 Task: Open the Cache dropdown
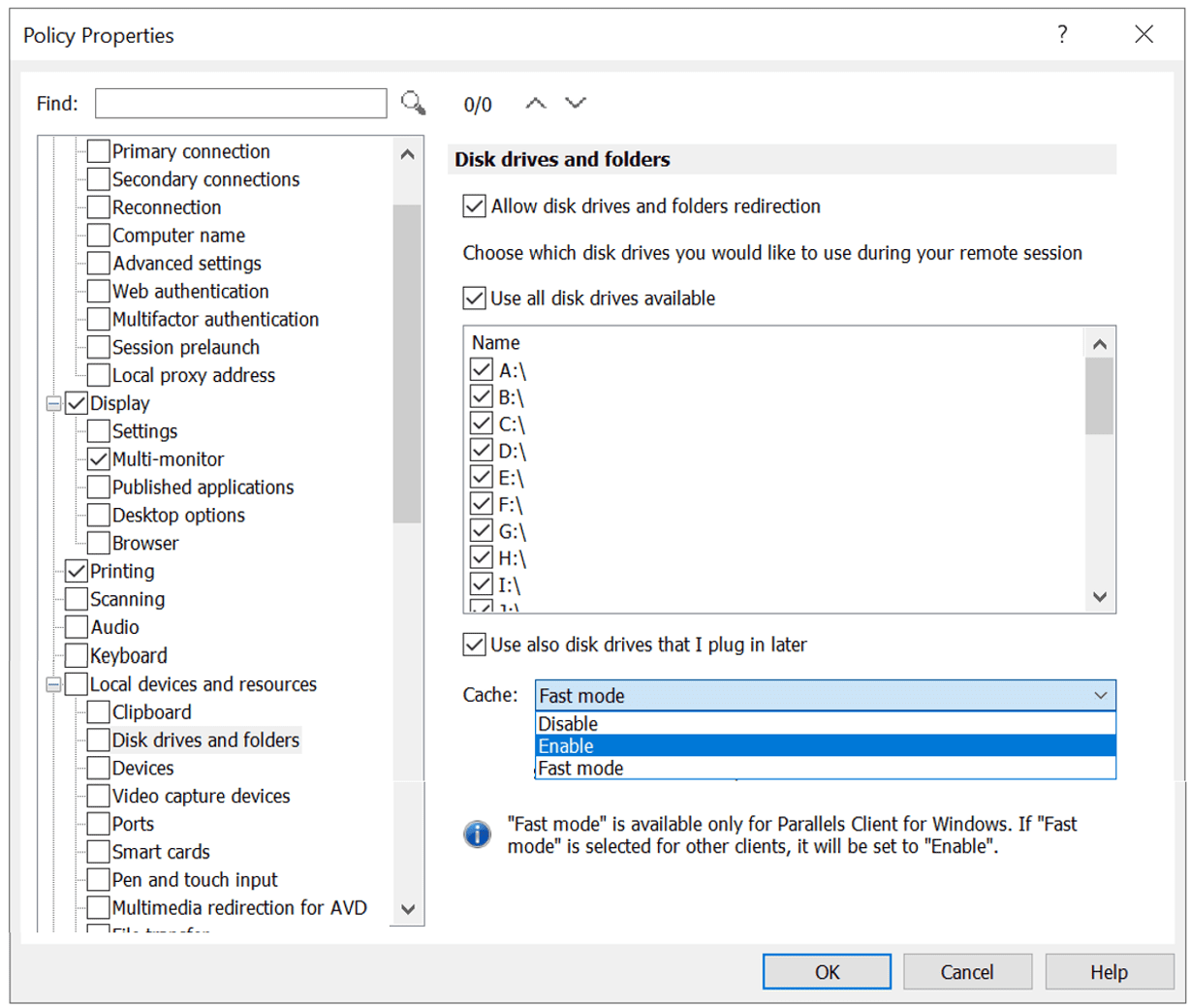pos(1101,695)
